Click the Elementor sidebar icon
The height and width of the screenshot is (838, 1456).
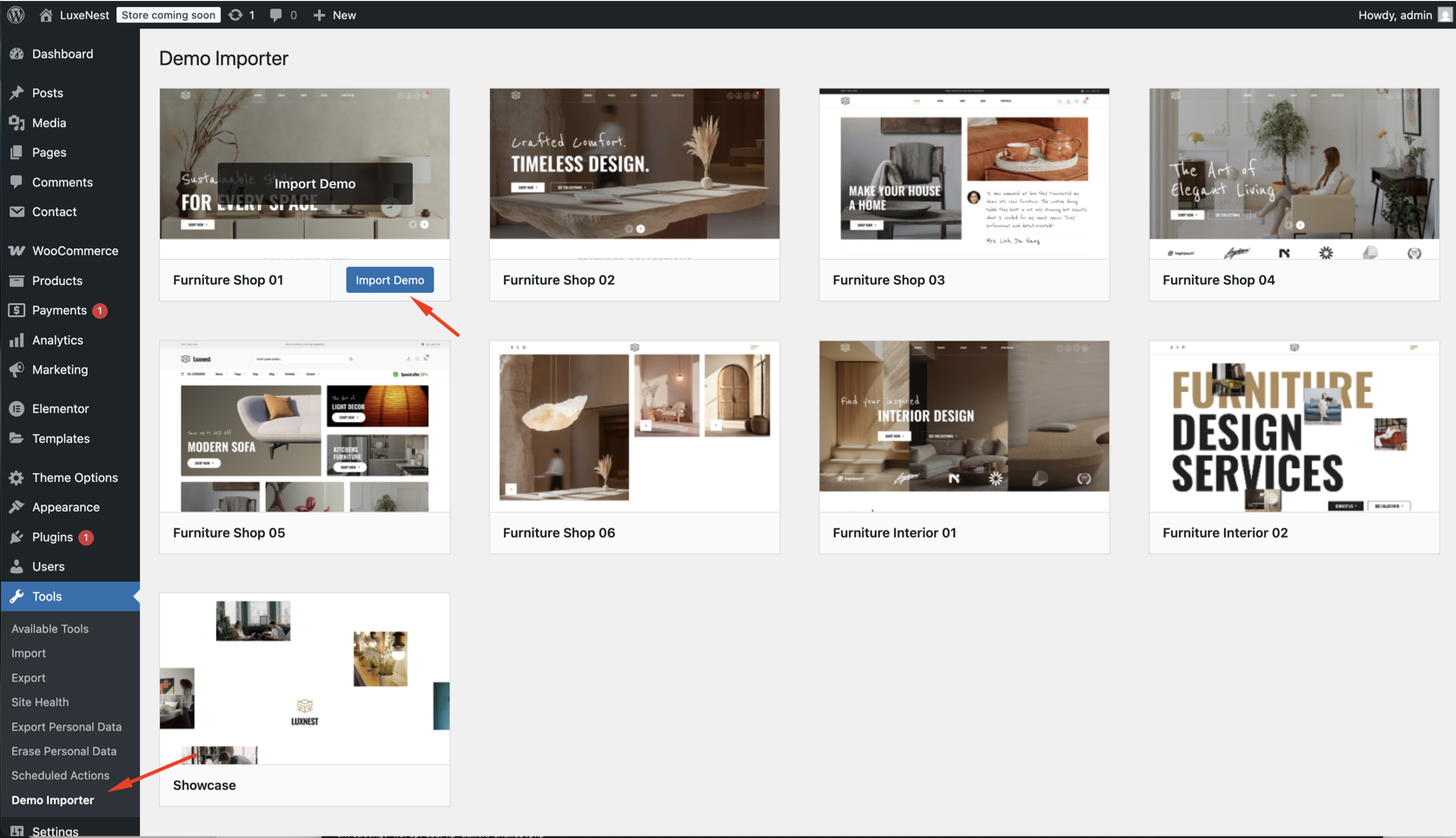(x=17, y=409)
